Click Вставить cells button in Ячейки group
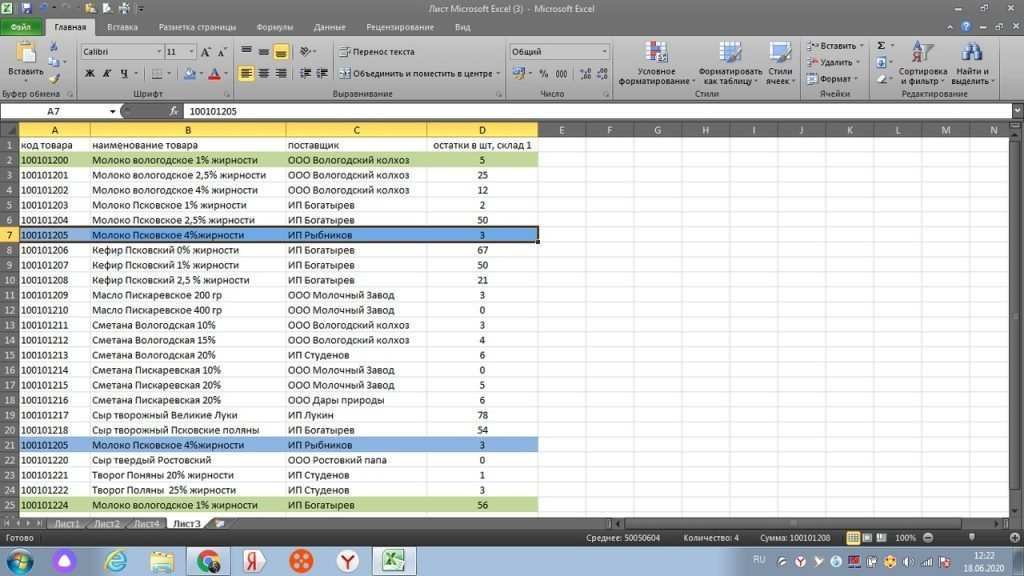Viewport: 1024px width, 576px height. click(x=835, y=46)
